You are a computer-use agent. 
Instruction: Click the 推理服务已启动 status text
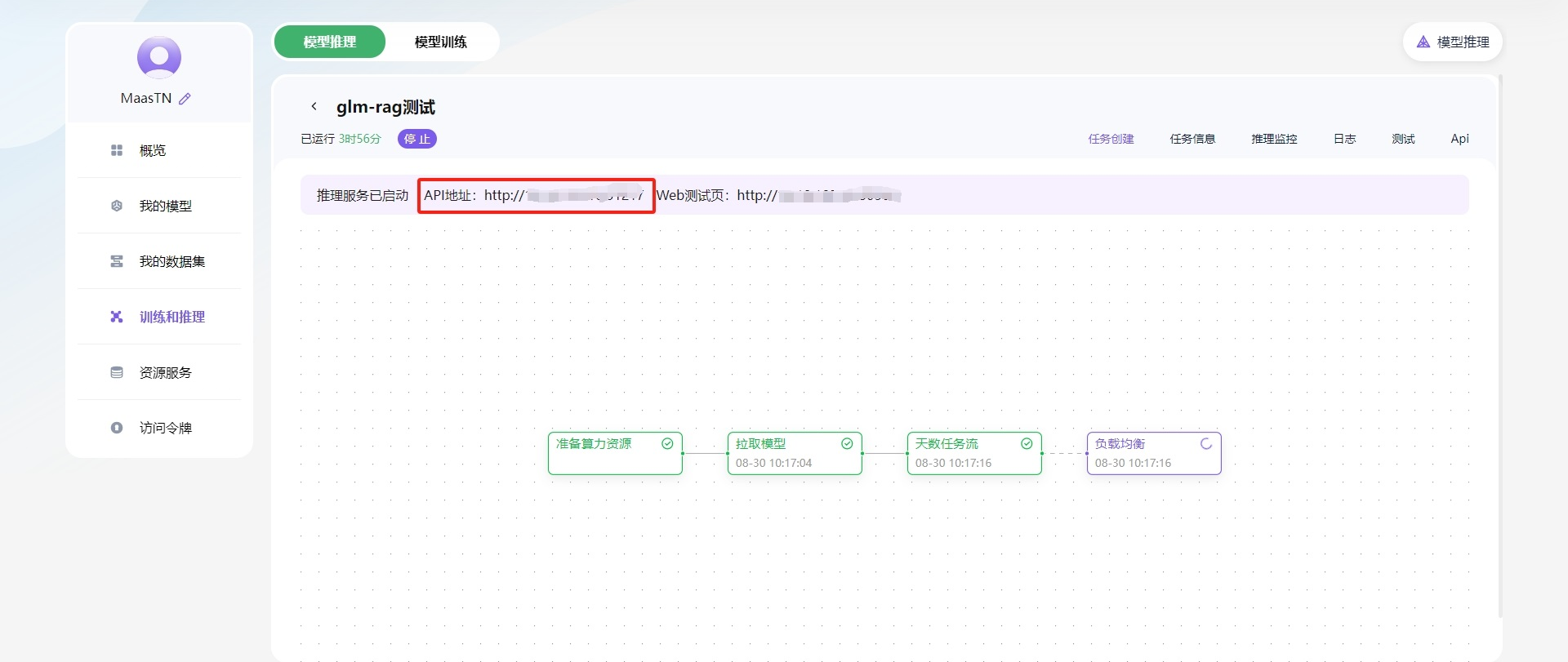coord(362,196)
